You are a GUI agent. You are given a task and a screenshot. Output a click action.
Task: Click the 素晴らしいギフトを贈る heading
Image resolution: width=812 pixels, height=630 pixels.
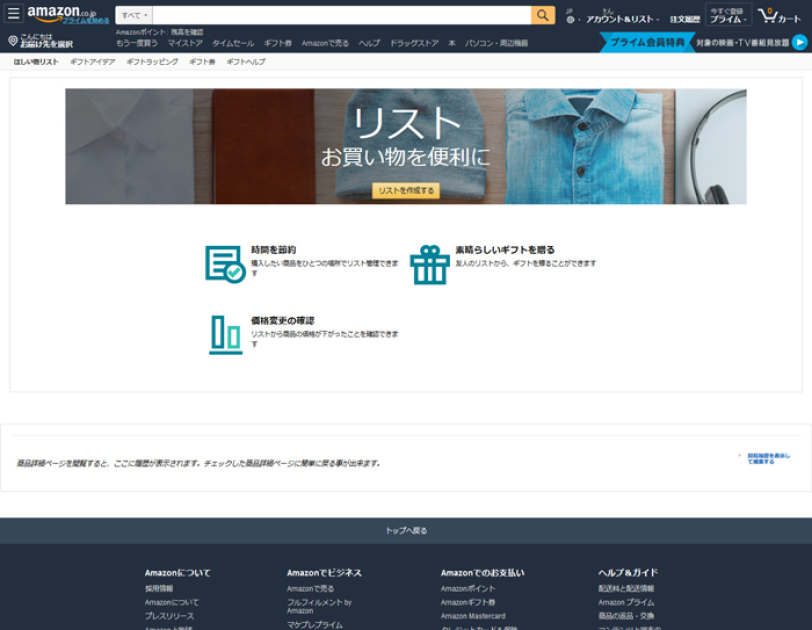click(505, 250)
